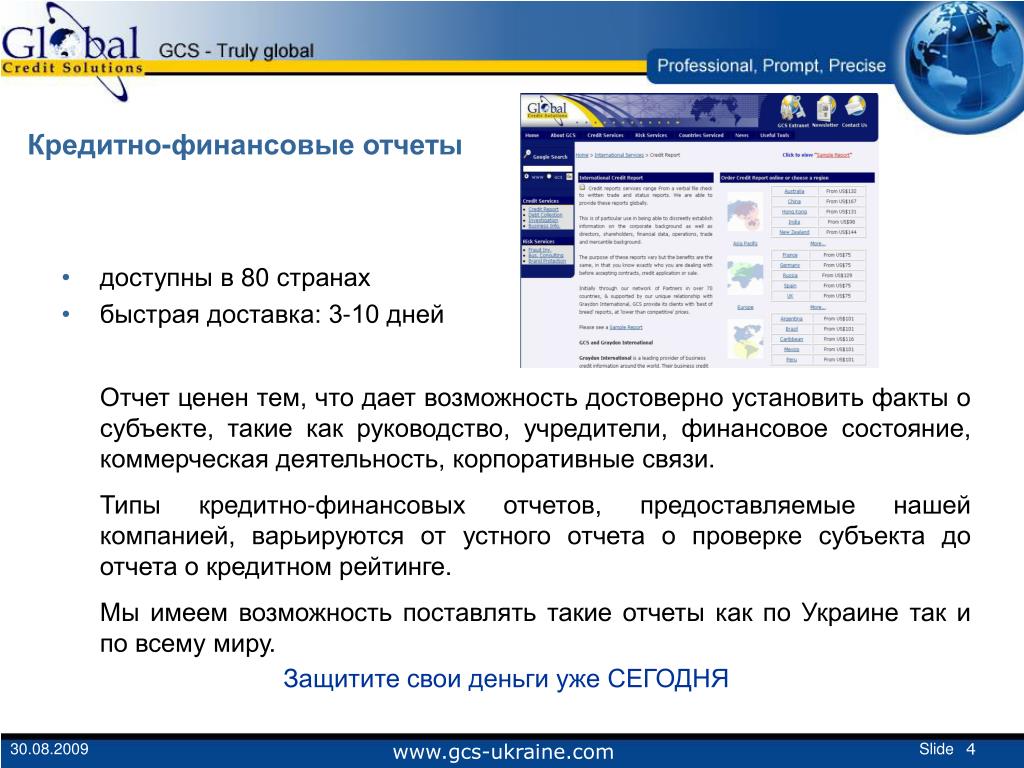Click the 'Slide 4' number in footer

[x=947, y=749]
